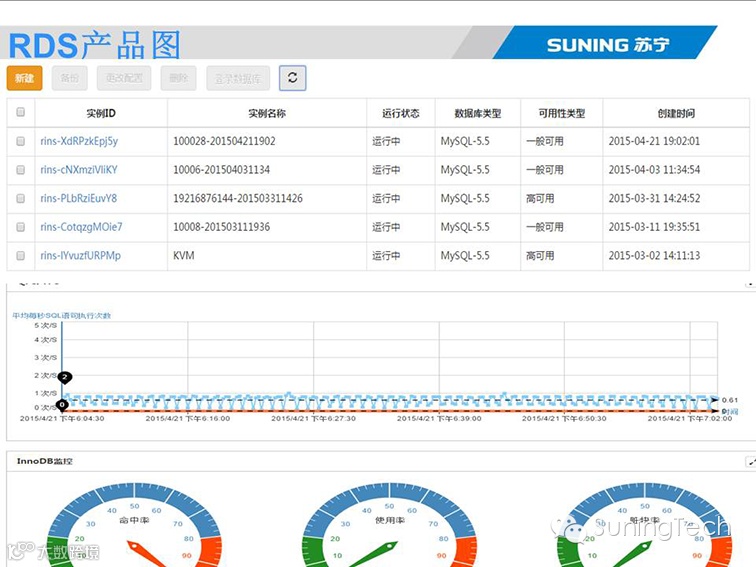Select instance name 10008-201503111936
The height and width of the screenshot is (567, 756).
pos(221,227)
